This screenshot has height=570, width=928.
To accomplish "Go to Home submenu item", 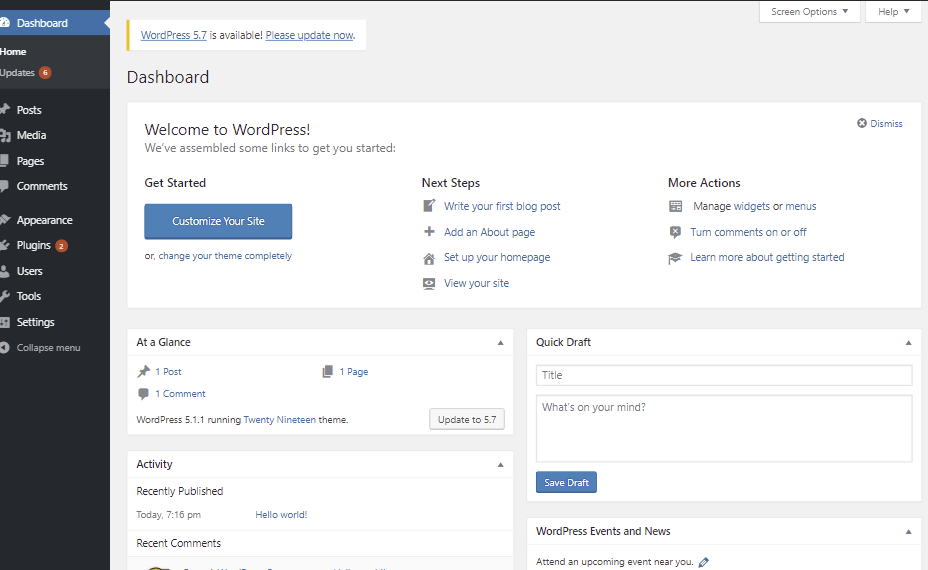I will (13, 51).
